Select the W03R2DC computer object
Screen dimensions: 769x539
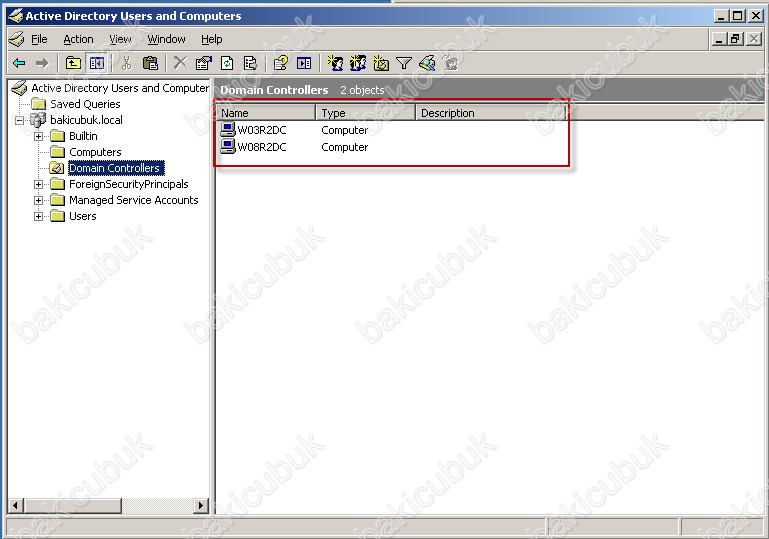click(261, 130)
